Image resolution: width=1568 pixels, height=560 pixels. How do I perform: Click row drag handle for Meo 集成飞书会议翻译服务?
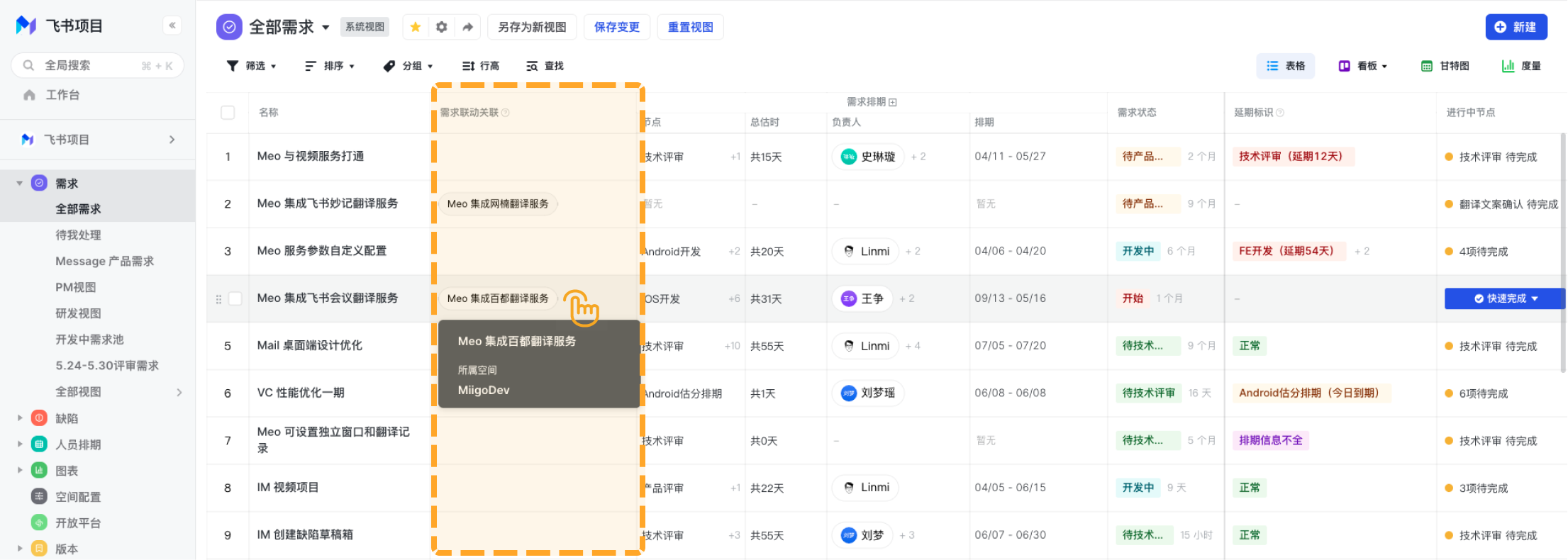218,299
